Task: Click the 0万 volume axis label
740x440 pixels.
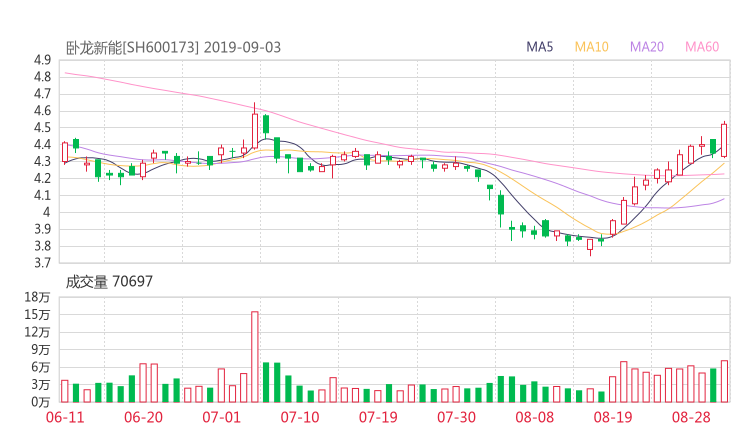Action: pos(41,402)
